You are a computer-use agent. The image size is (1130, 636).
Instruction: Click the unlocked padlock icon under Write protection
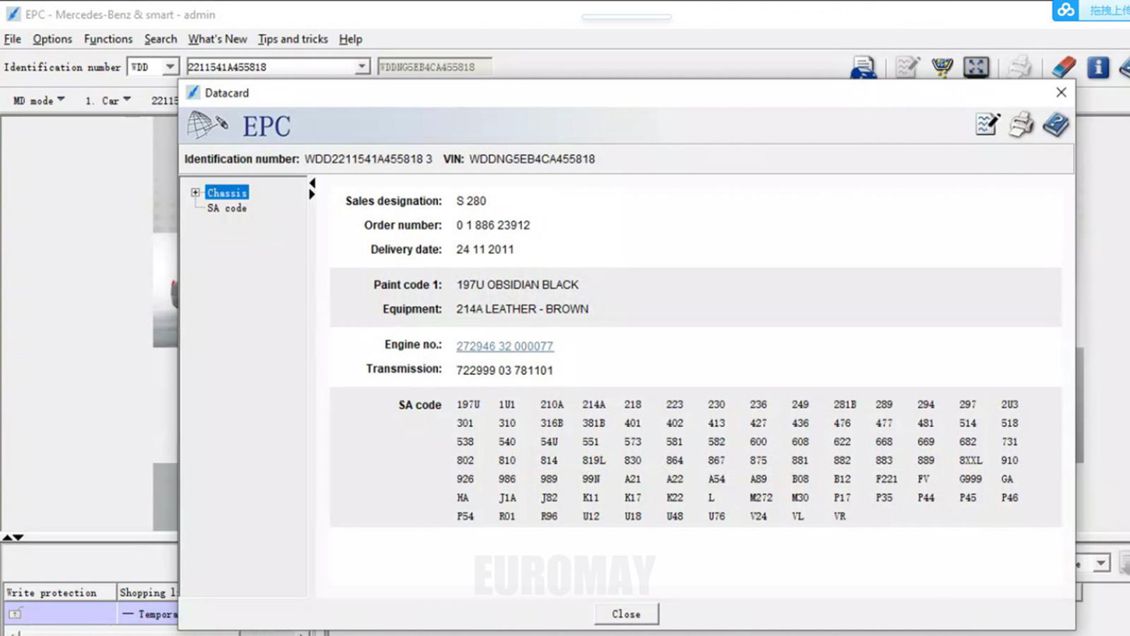tap(15, 614)
